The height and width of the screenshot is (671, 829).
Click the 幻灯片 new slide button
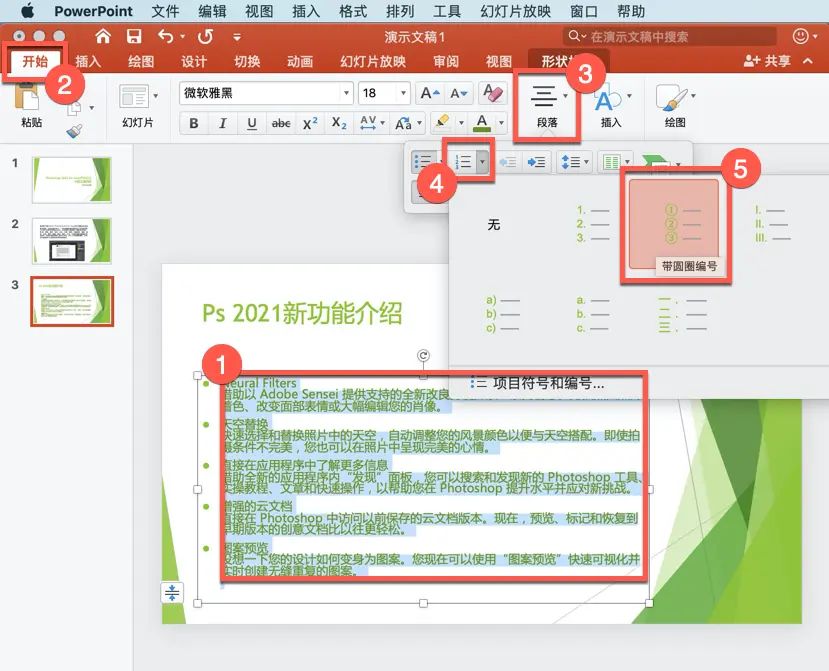click(x=134, y=97)
